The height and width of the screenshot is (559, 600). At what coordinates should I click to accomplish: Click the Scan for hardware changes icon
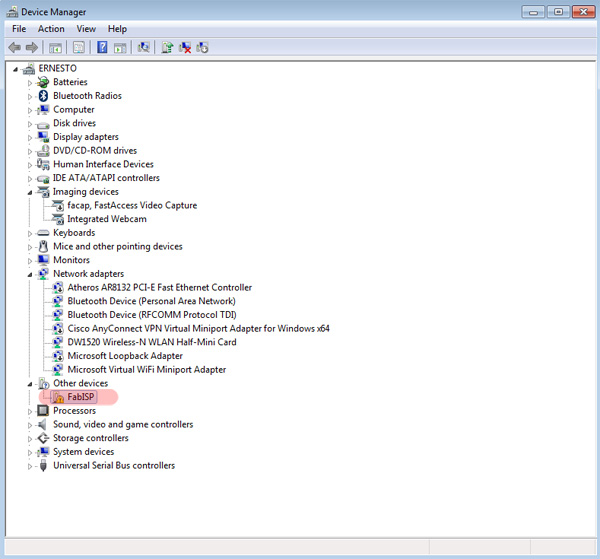coord(143,47)
